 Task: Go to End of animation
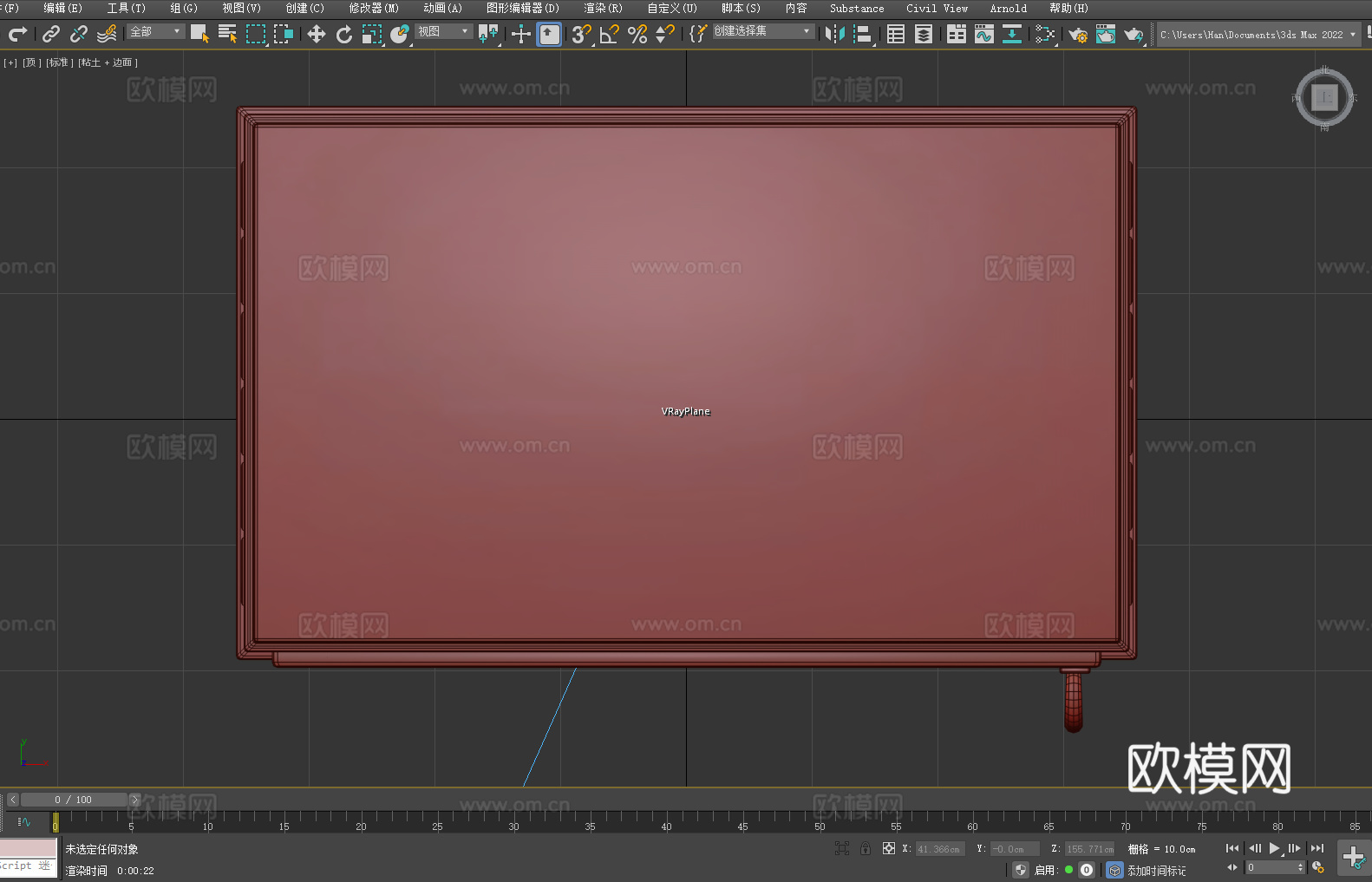[1317, 848]
